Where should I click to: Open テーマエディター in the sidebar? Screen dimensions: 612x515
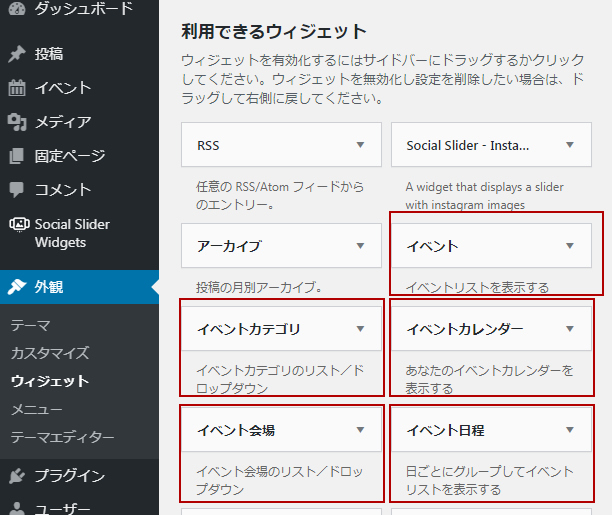coord(62,437)
